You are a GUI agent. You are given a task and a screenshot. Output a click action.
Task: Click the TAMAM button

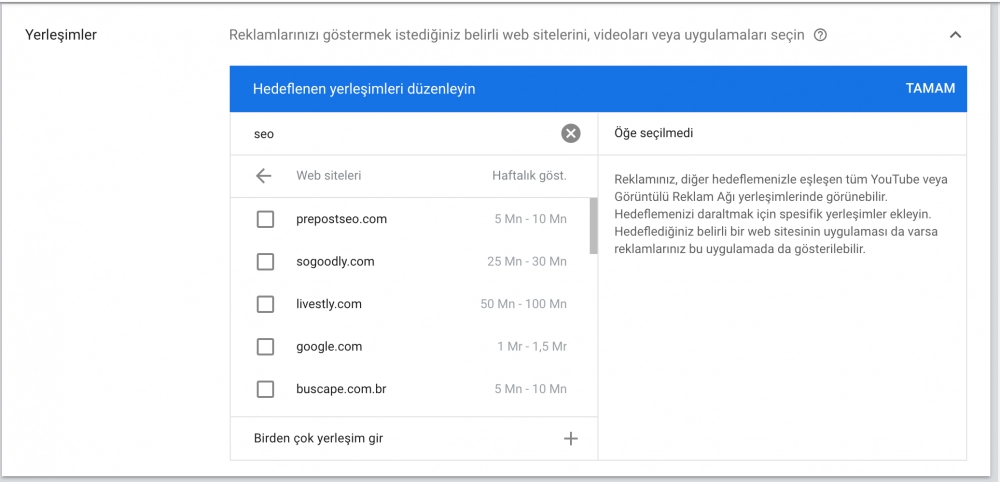(x=930, y=89)
